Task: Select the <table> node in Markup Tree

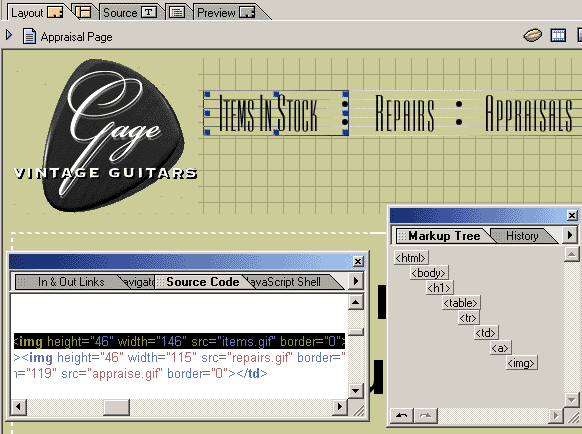Action: pyautogui.click(x=460, y=303)
